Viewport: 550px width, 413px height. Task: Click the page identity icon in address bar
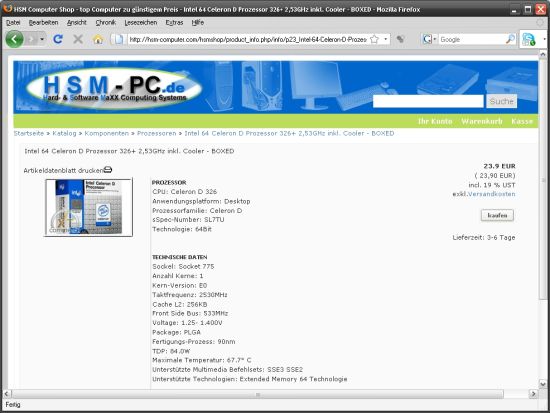(119, 39)
